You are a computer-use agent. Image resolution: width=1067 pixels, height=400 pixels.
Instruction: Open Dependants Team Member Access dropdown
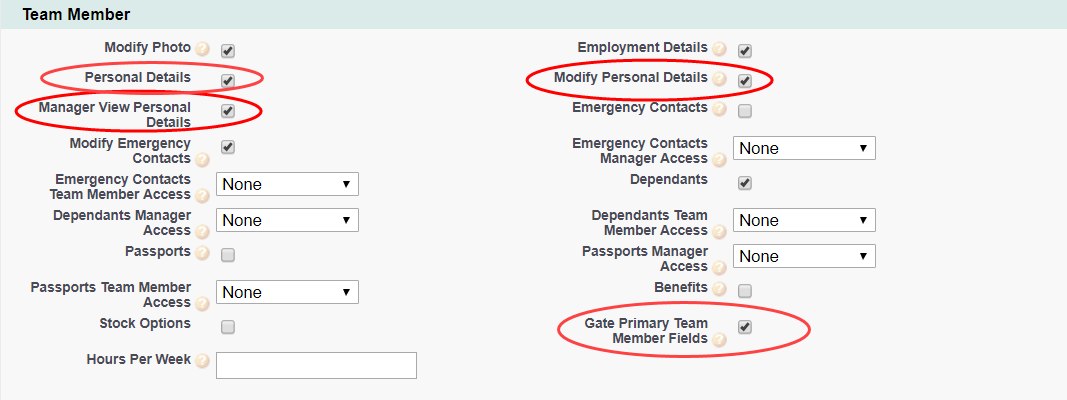click(804, 220)
